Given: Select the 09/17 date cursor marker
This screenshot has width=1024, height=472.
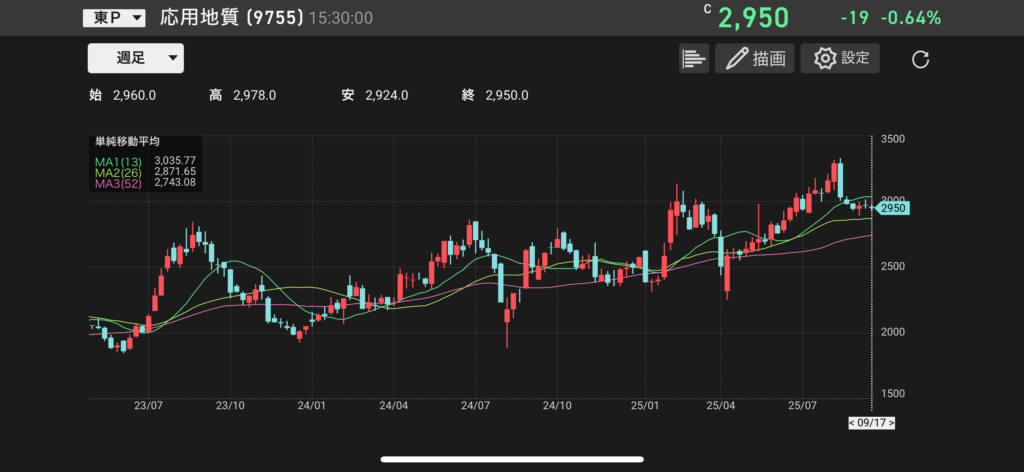Looking at the screenshot, I should point(871,423).
